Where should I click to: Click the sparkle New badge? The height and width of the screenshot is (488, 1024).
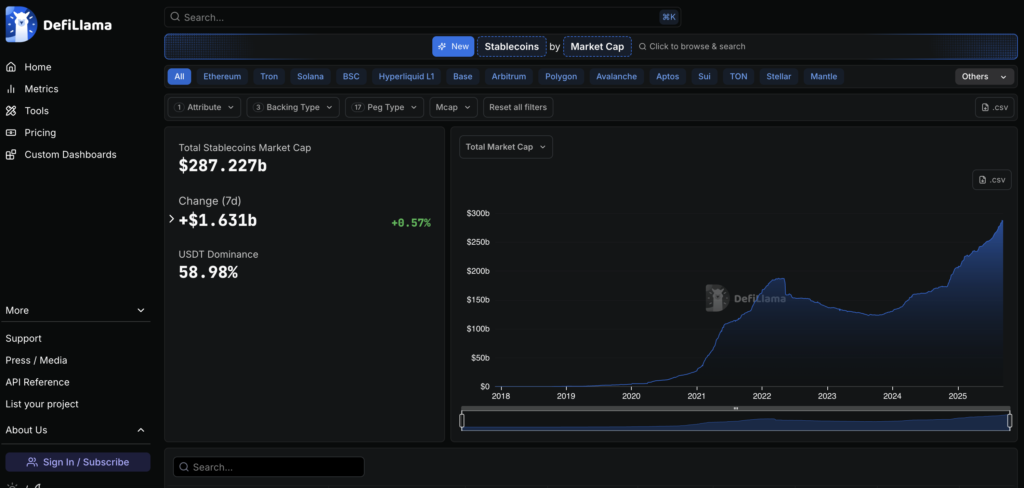click(x=453, y=46)
